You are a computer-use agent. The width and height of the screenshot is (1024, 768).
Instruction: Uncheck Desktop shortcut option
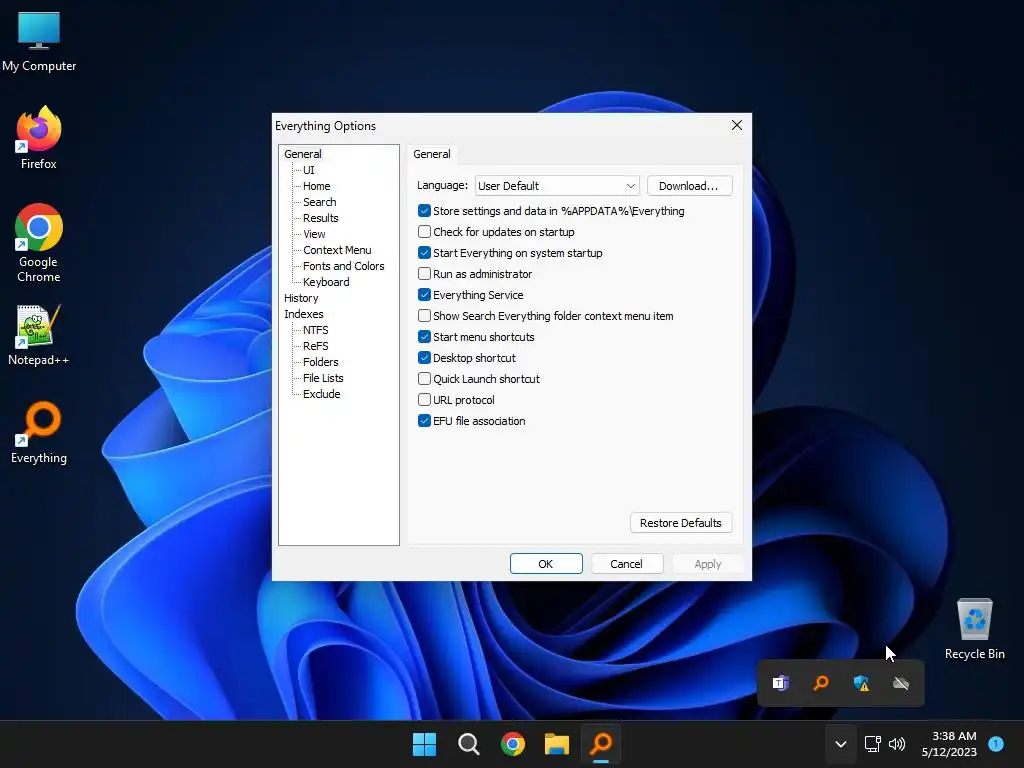[424, 358]
